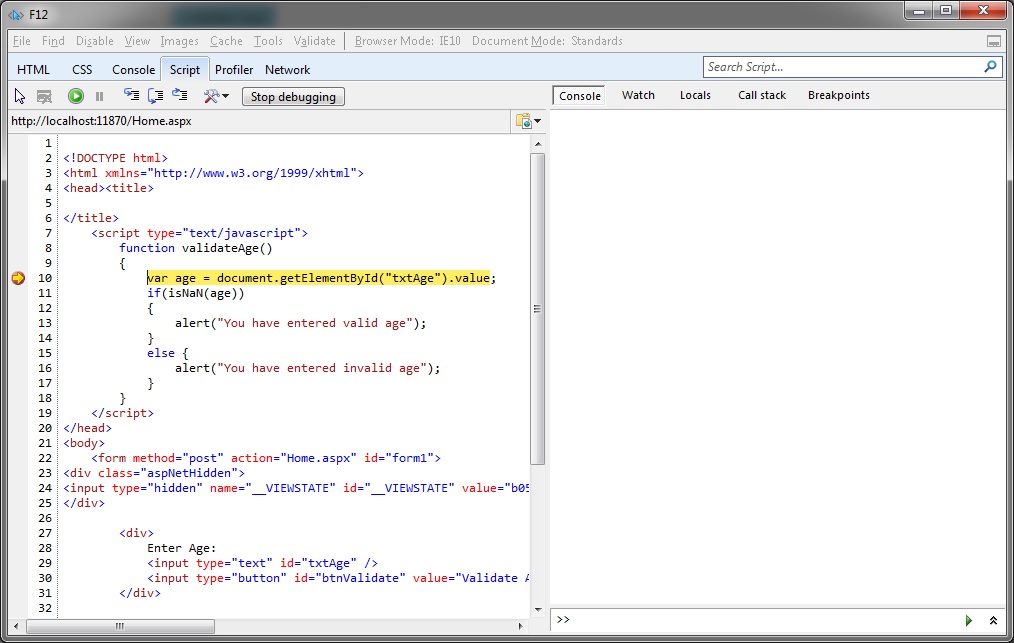
Task: Click the Step Out icon
Action: click(180, 96)
